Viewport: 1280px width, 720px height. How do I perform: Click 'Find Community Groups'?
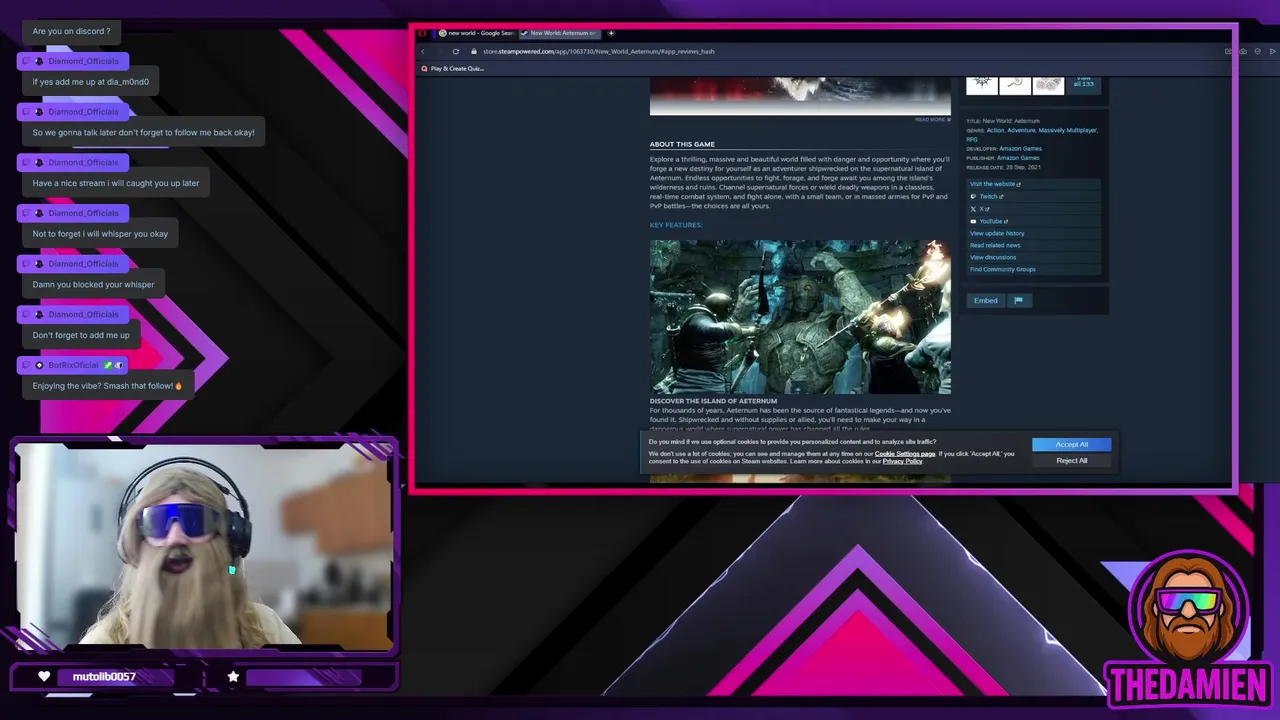1002,269
